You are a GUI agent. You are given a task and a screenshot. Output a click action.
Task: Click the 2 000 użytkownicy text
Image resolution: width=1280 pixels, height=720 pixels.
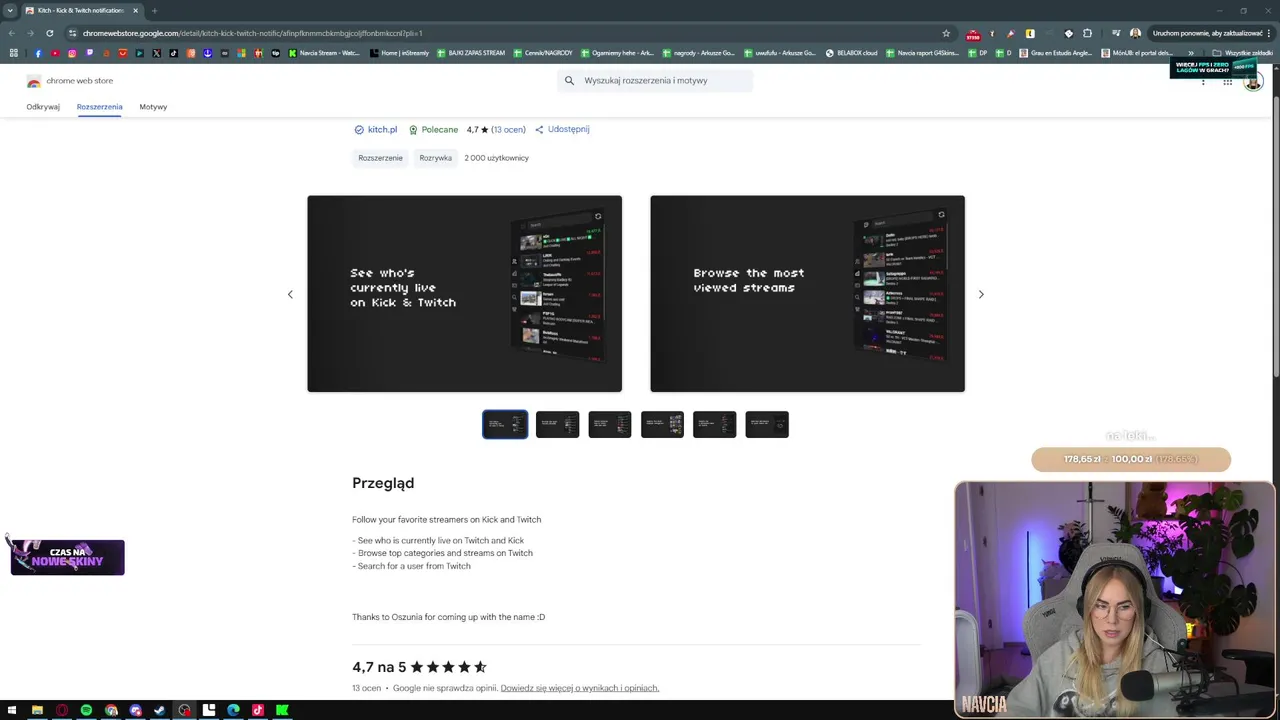coord(496,158)
